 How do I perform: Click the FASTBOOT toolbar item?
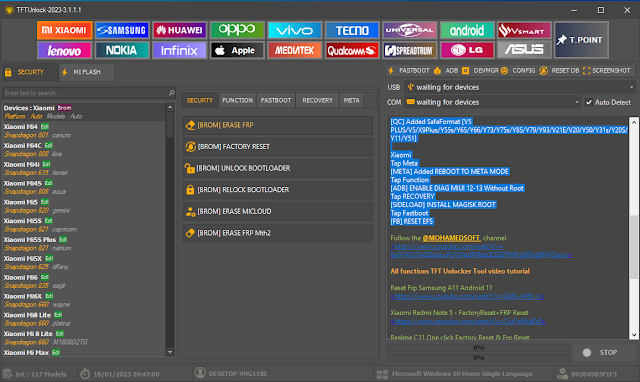(409, 71)
